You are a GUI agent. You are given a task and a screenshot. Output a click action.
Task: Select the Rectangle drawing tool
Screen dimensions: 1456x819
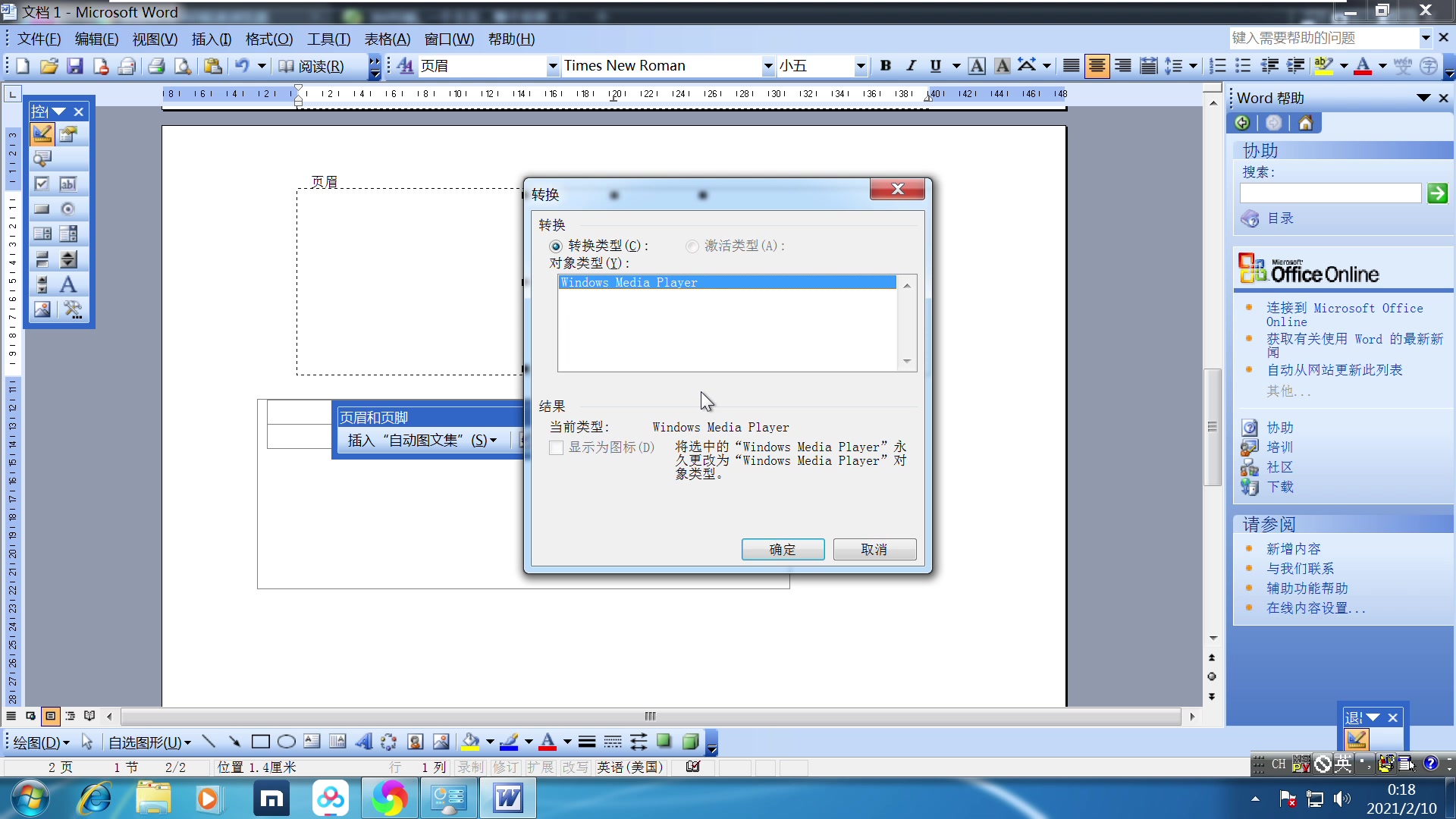pos(260,742)
